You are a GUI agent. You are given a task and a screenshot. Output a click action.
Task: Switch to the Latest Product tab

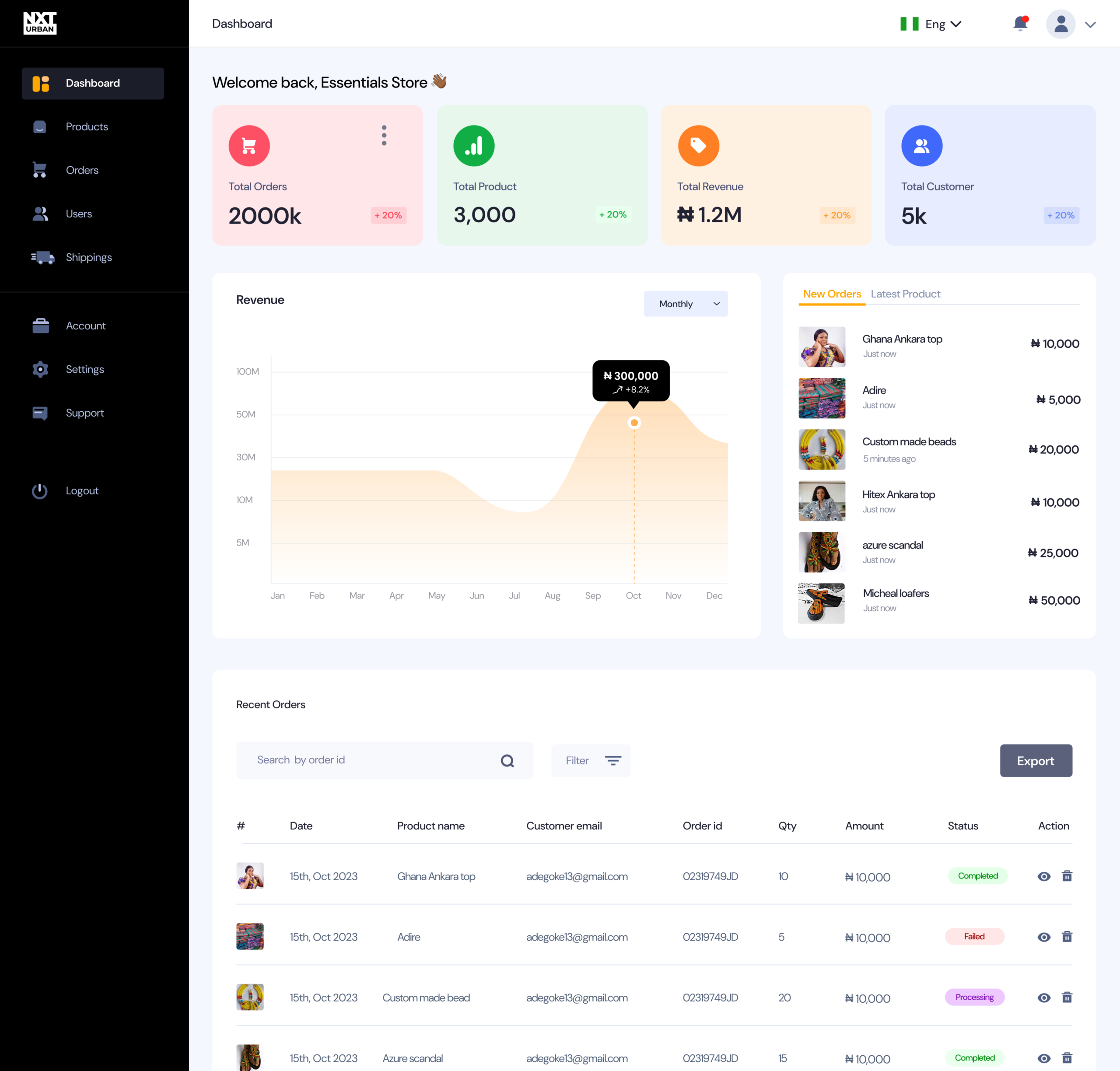tap(905, 294)
